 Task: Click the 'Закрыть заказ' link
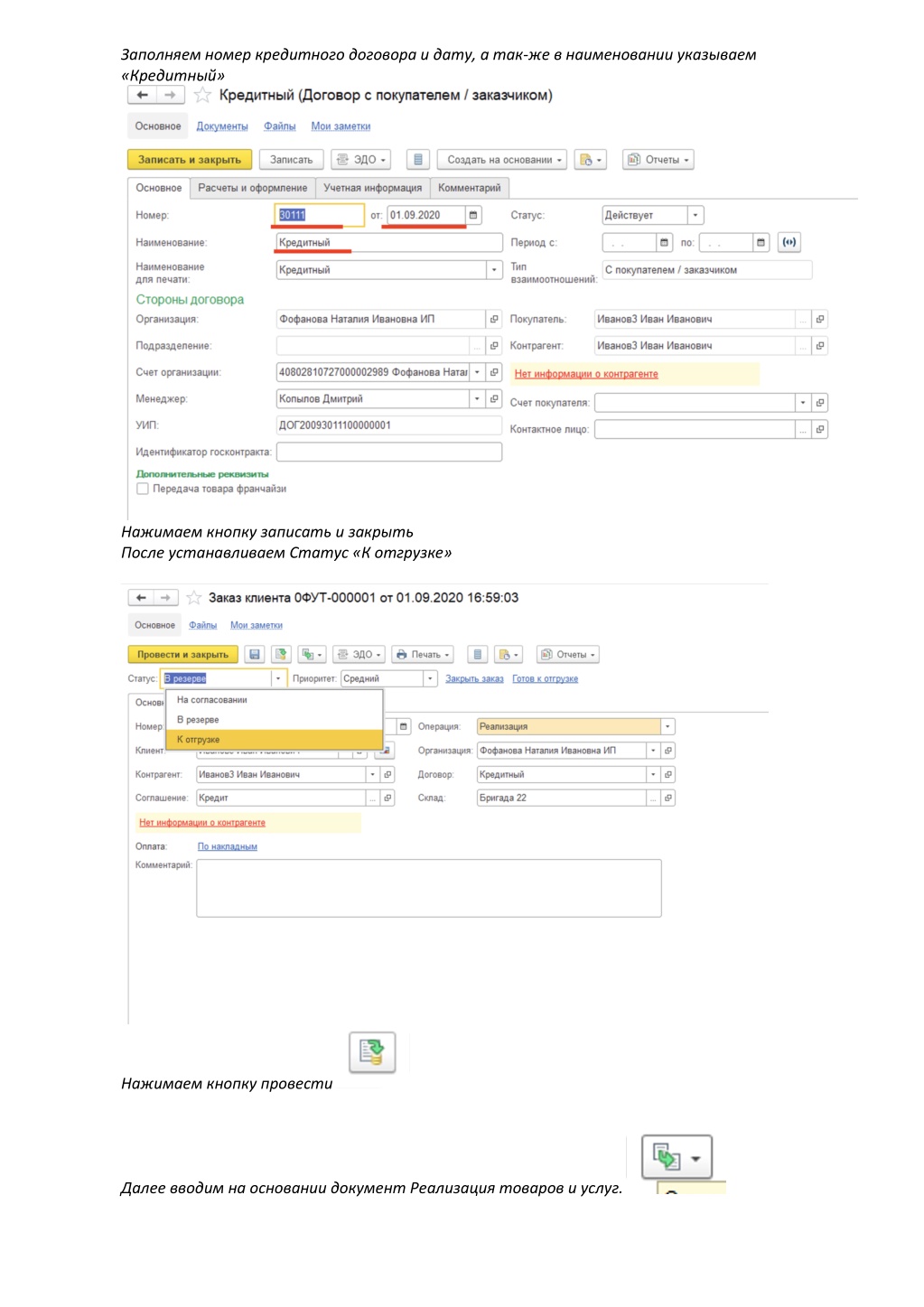tap(474, 678)
